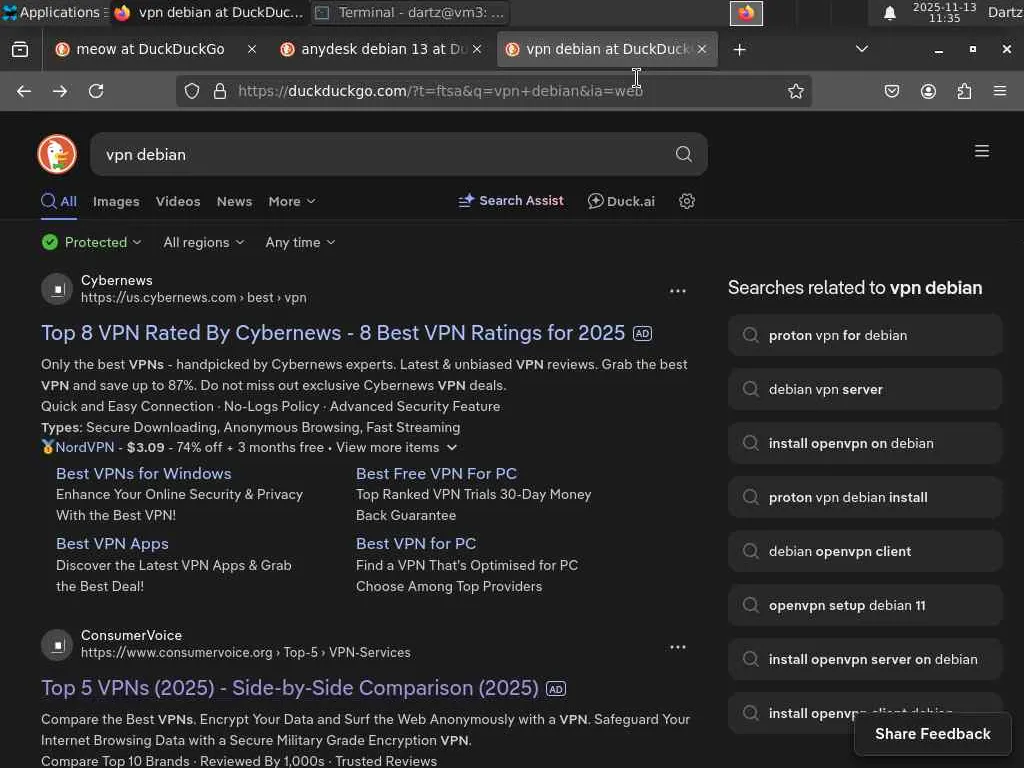
Task: Open system notifications bell icon
Action: (x=889, y=13)
